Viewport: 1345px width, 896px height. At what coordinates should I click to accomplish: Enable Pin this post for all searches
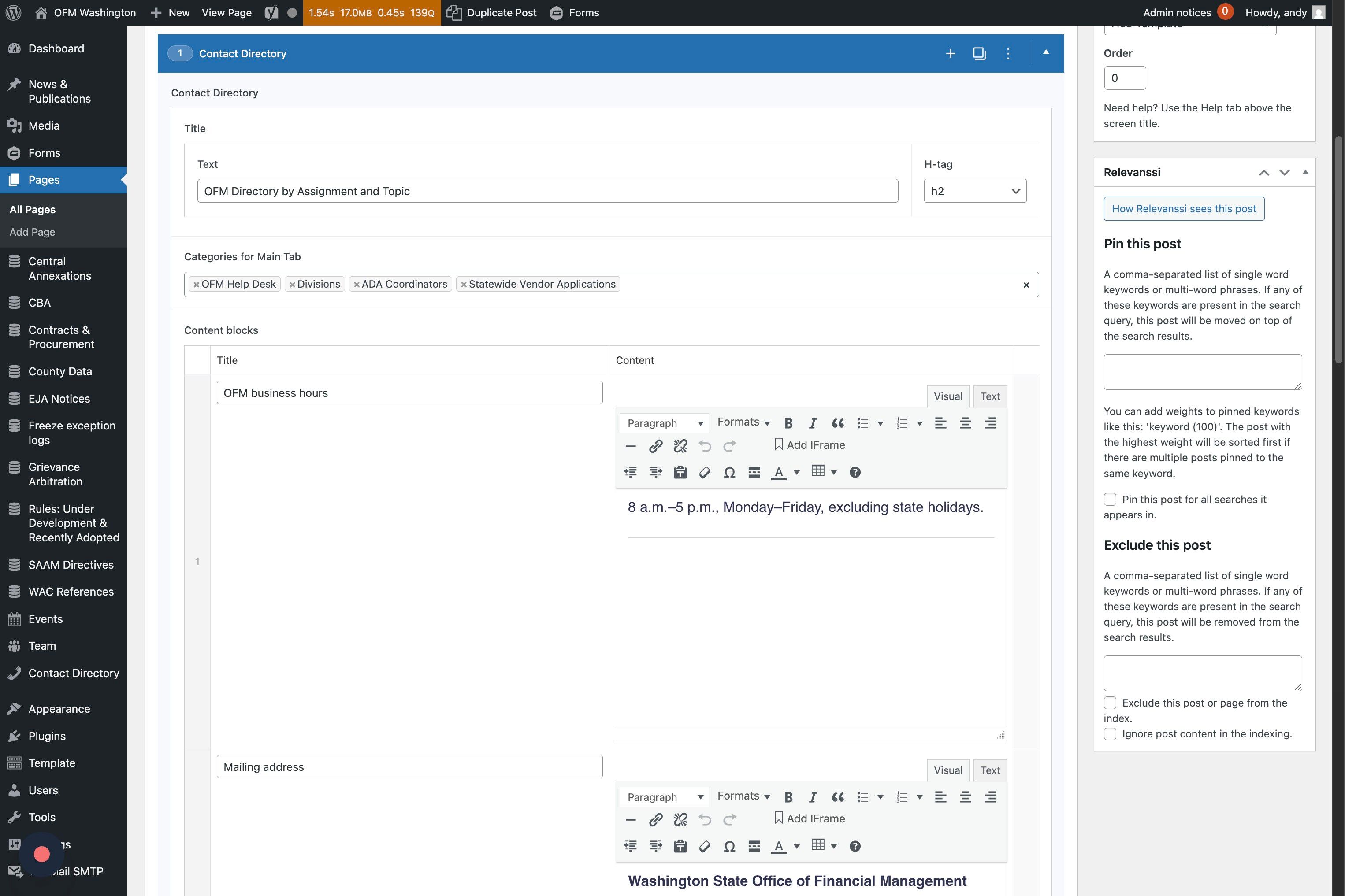tap(1110, 500)
